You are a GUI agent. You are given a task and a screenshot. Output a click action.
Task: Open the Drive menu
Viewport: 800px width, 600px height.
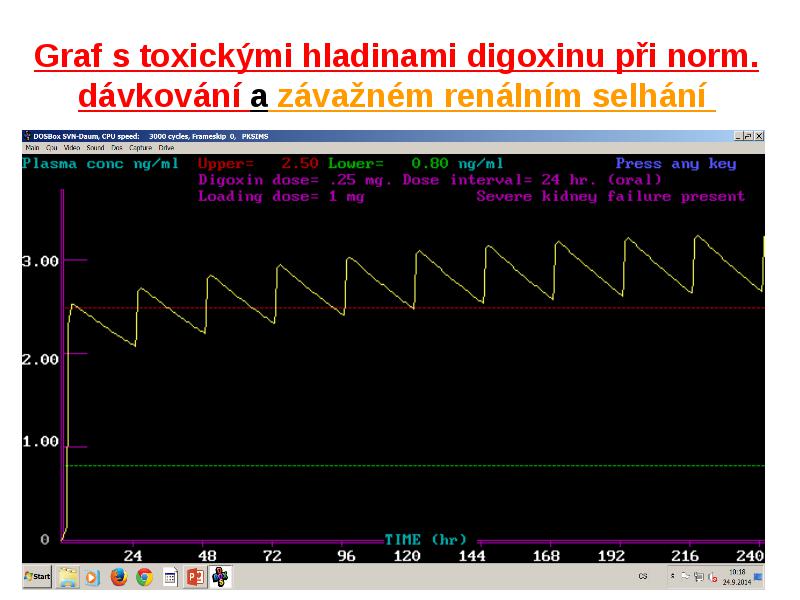[x=166, y=148]
